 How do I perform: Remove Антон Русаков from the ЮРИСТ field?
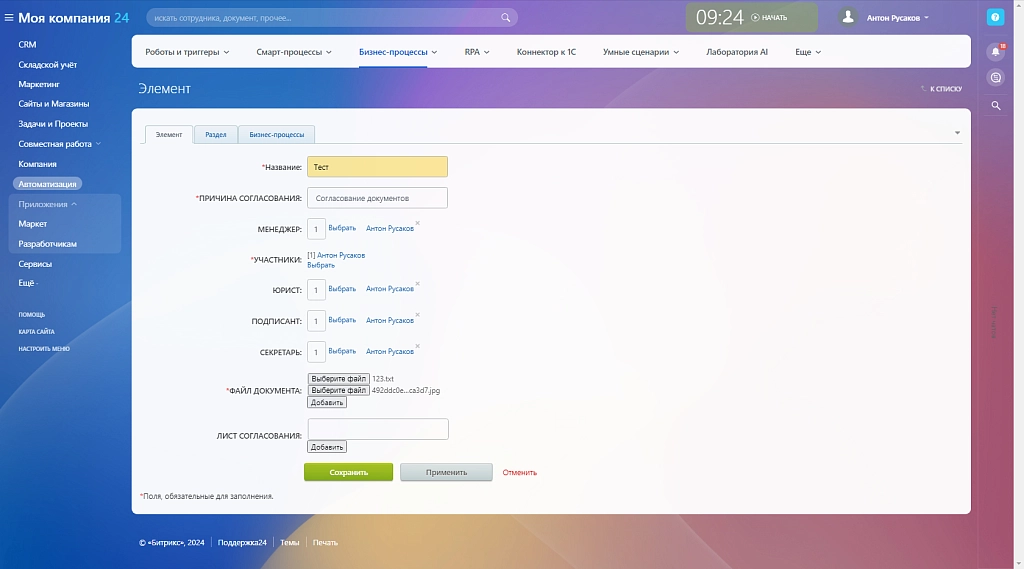417,284
